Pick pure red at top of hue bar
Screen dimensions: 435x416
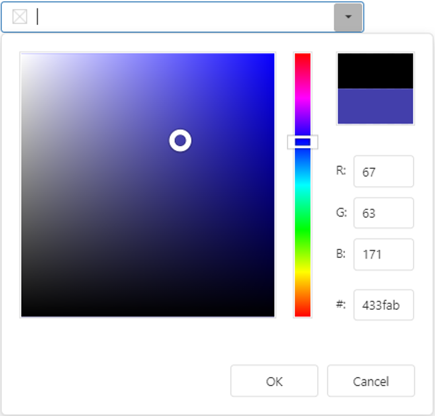coord(303,55)
